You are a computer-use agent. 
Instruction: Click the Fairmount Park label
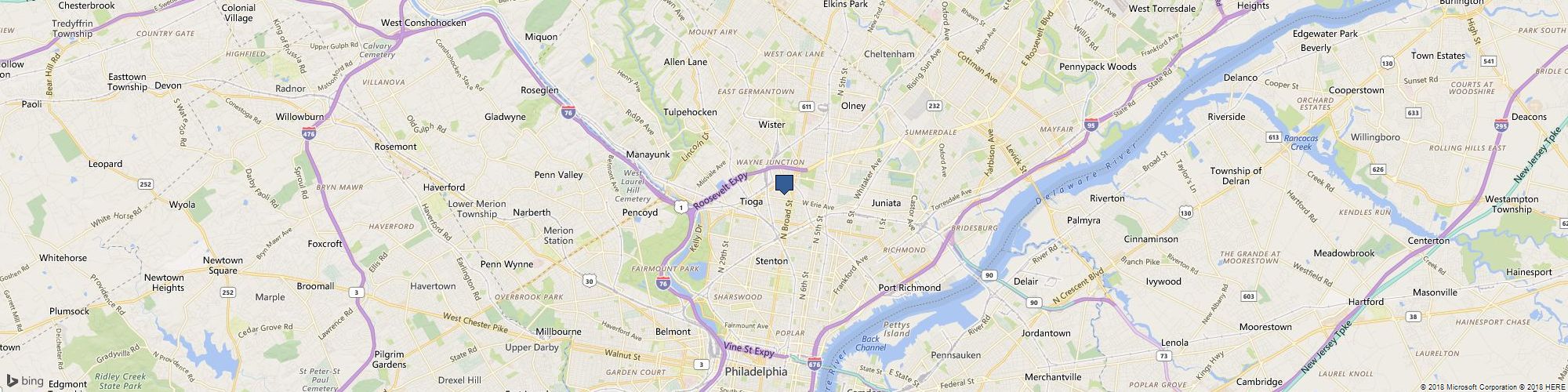pyautogui.click(x=665, y=269)
